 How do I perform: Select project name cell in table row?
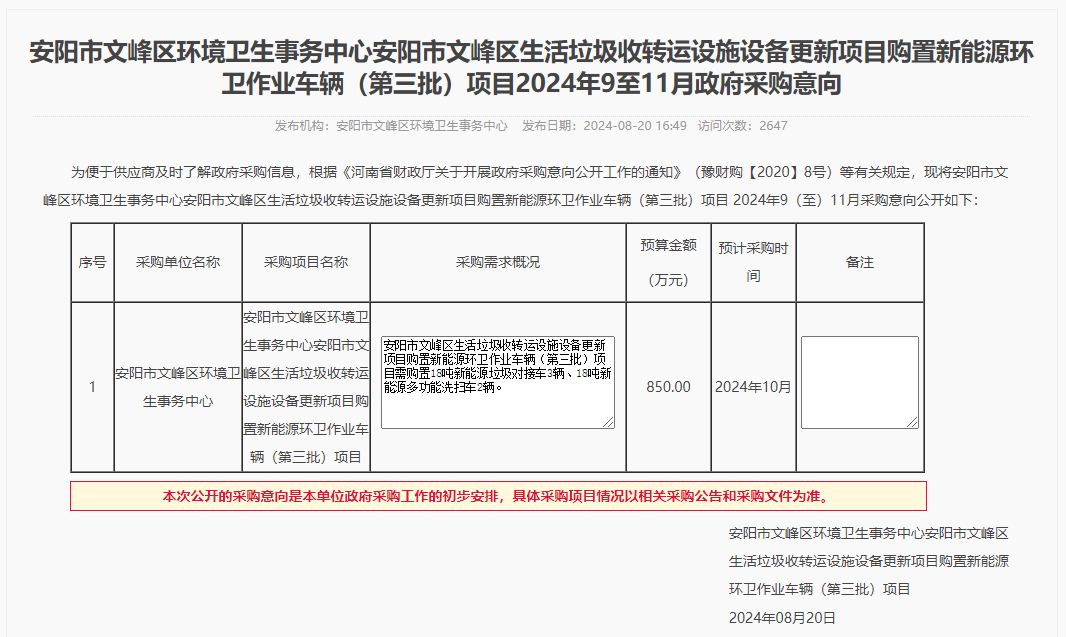click(306, 387)
